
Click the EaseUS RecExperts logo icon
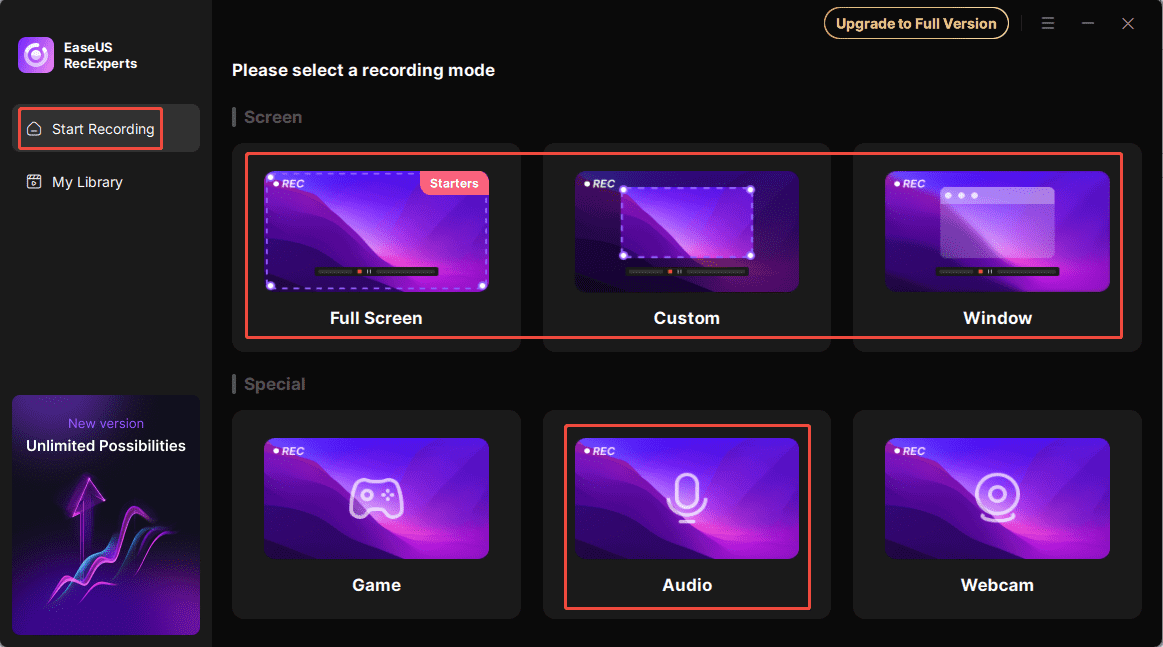tap(35, 54)
